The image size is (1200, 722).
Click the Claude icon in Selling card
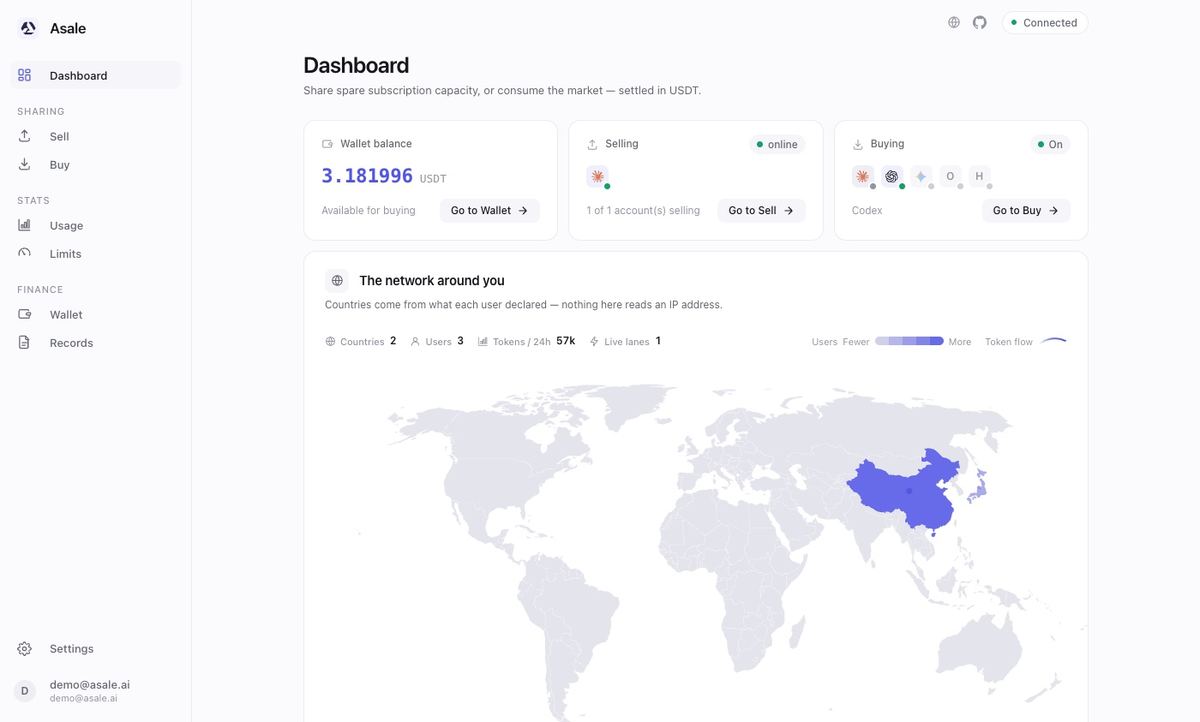point(597,176)
